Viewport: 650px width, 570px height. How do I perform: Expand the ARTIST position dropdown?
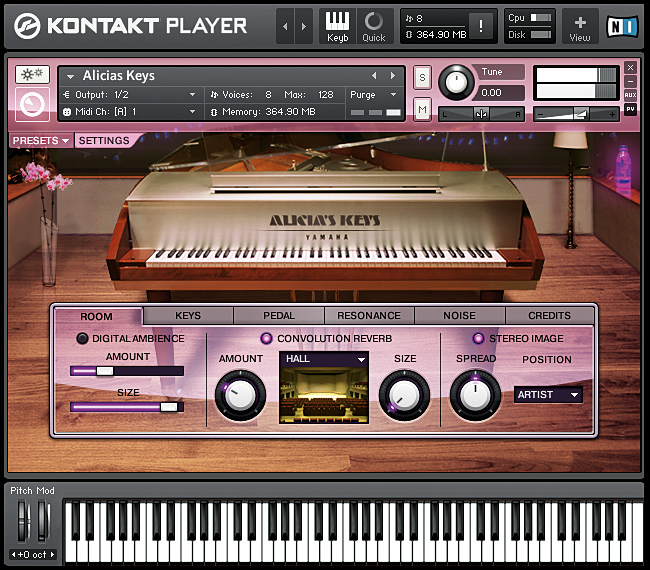pyautogui.click(x=548, y=395)
